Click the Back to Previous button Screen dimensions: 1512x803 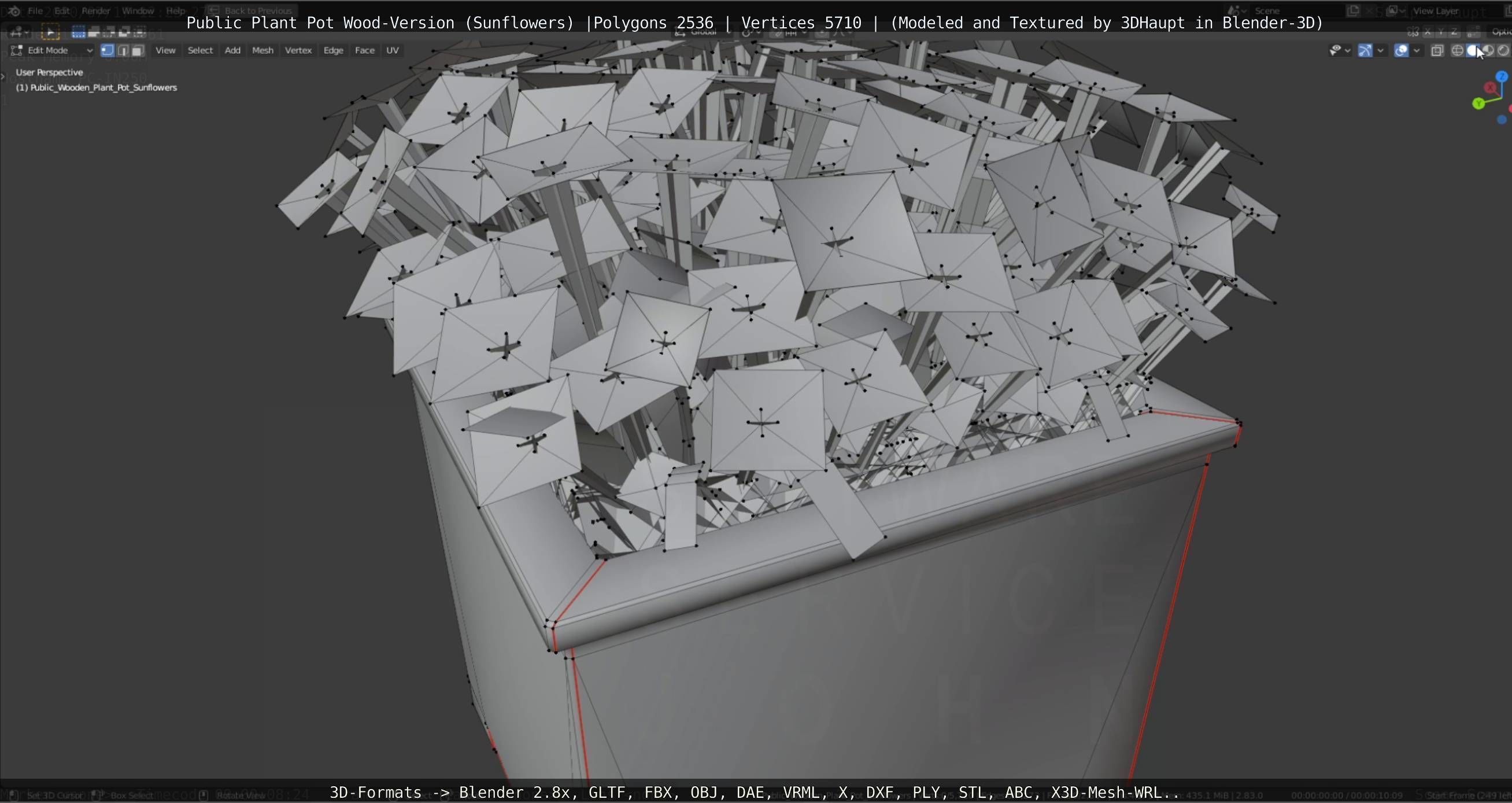tap(252, 10)
